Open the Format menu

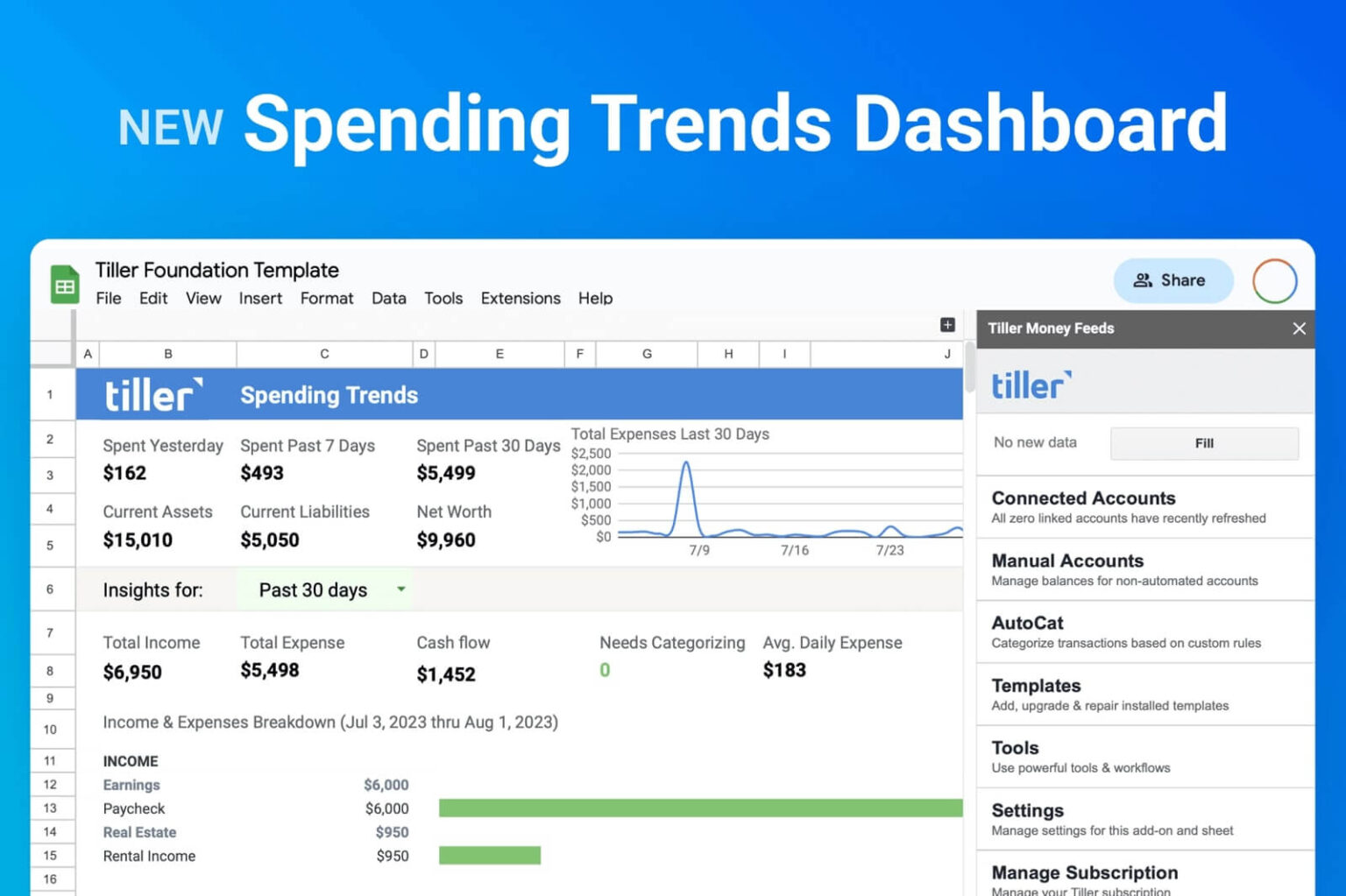click(x=326, y=298)
